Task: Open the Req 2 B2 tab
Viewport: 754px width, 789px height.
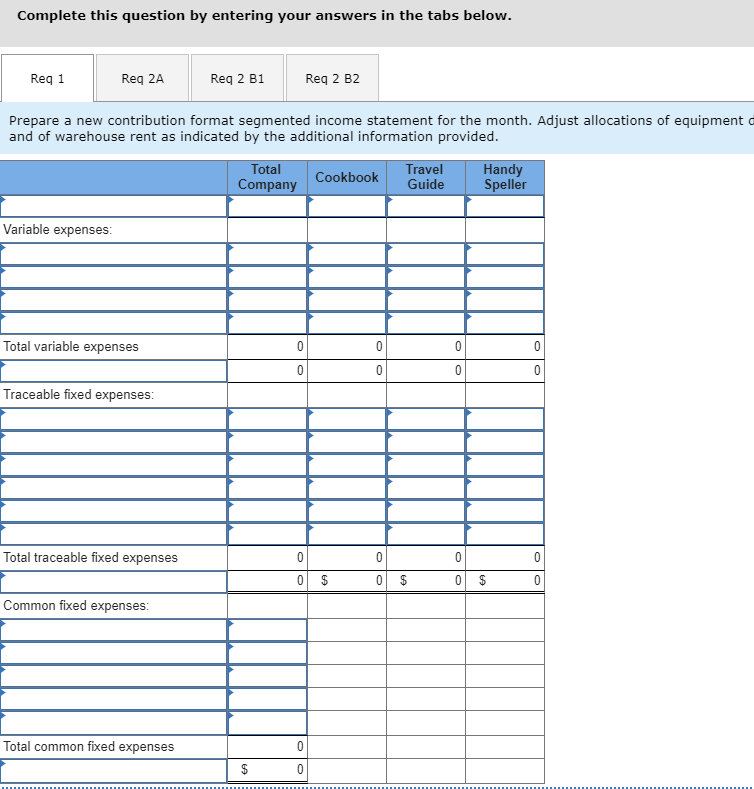Action: click(x=332, y=78)
